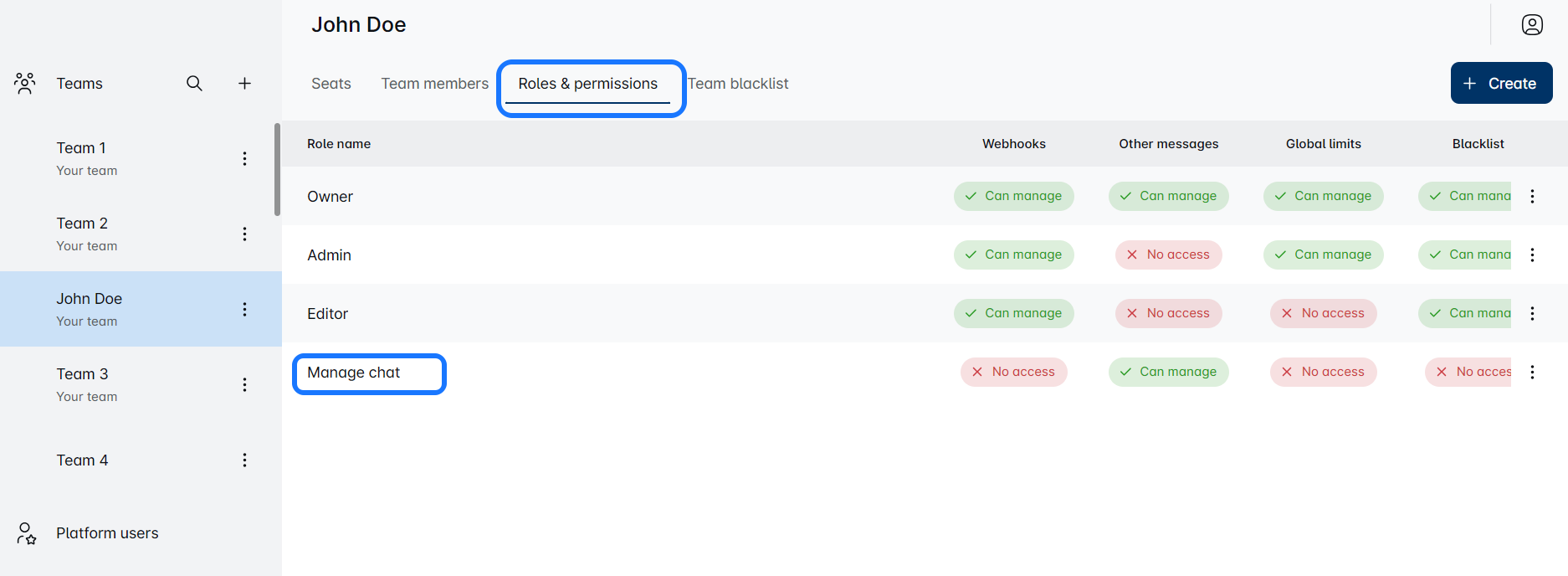Select Team 2 in the sidebar
Screen dimensions: 1568x576
tap(82, 234)
